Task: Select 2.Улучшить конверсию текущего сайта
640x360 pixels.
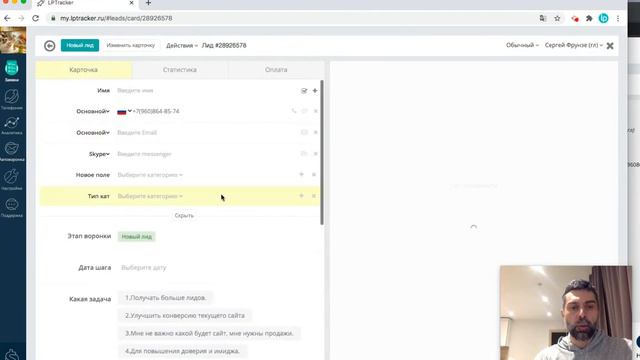Action: 184,316
